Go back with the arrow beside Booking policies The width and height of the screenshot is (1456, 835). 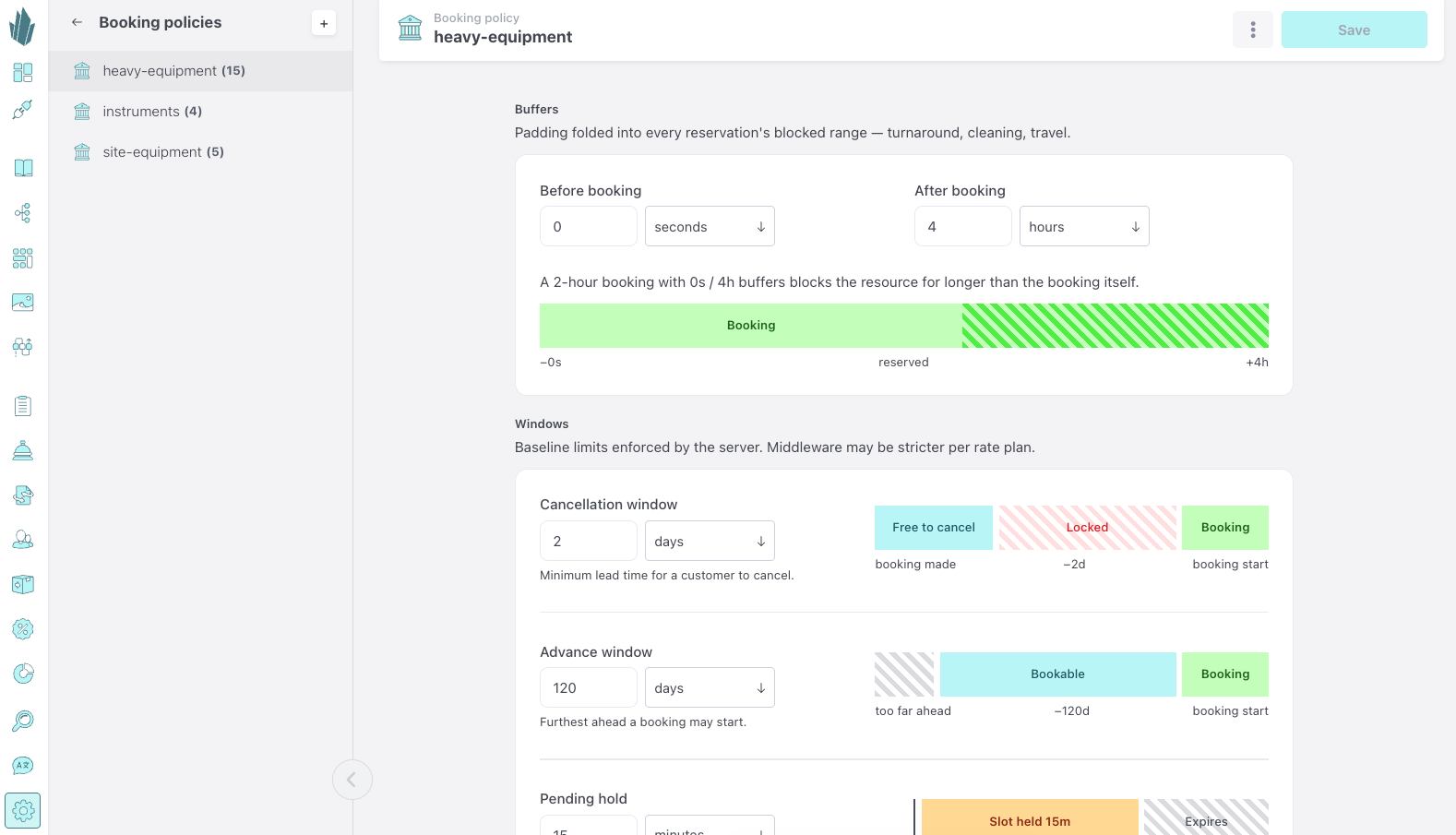click(x=78, y=22)
